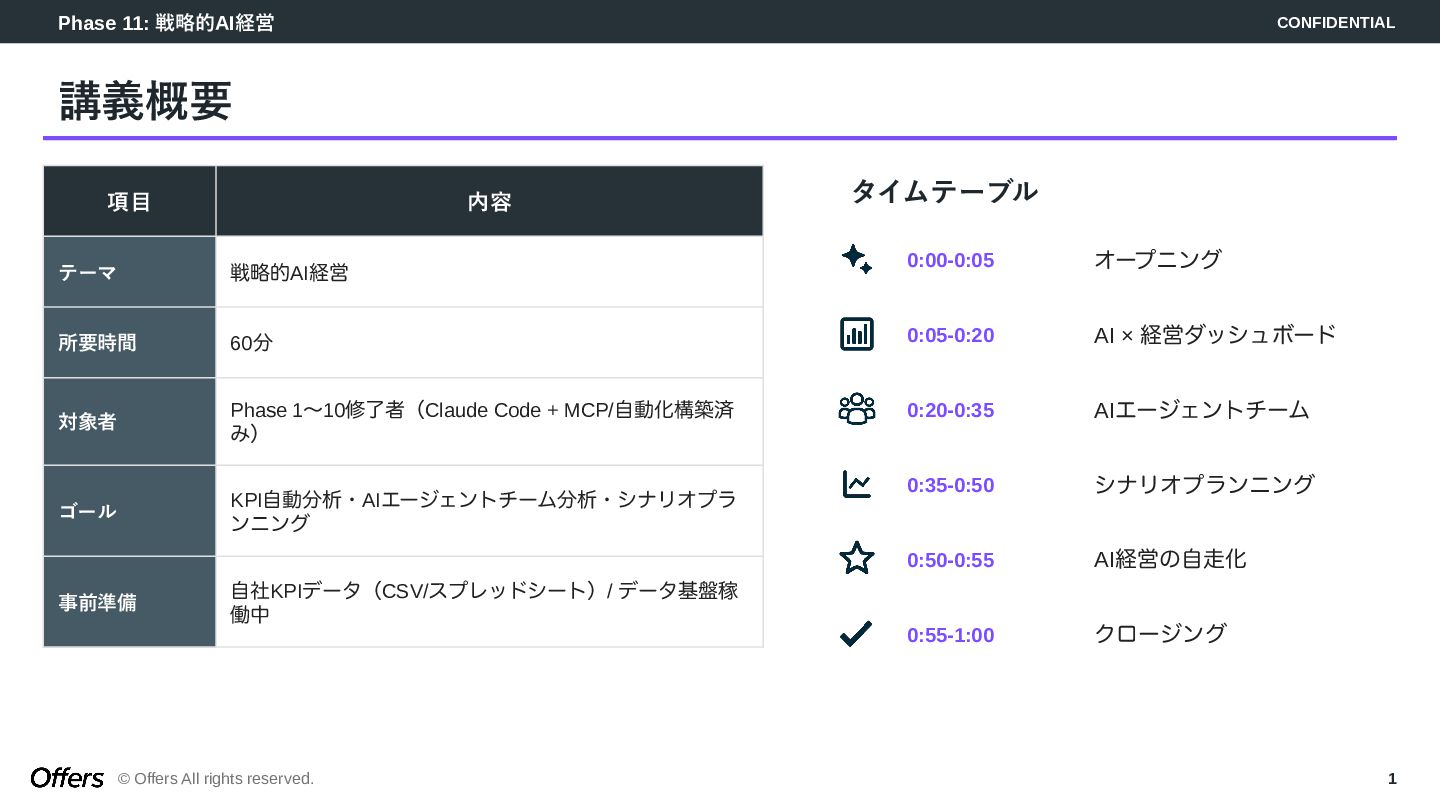Click the people group team icon
The width and height of the screenshot is (1440, 810).
[856, 409]
